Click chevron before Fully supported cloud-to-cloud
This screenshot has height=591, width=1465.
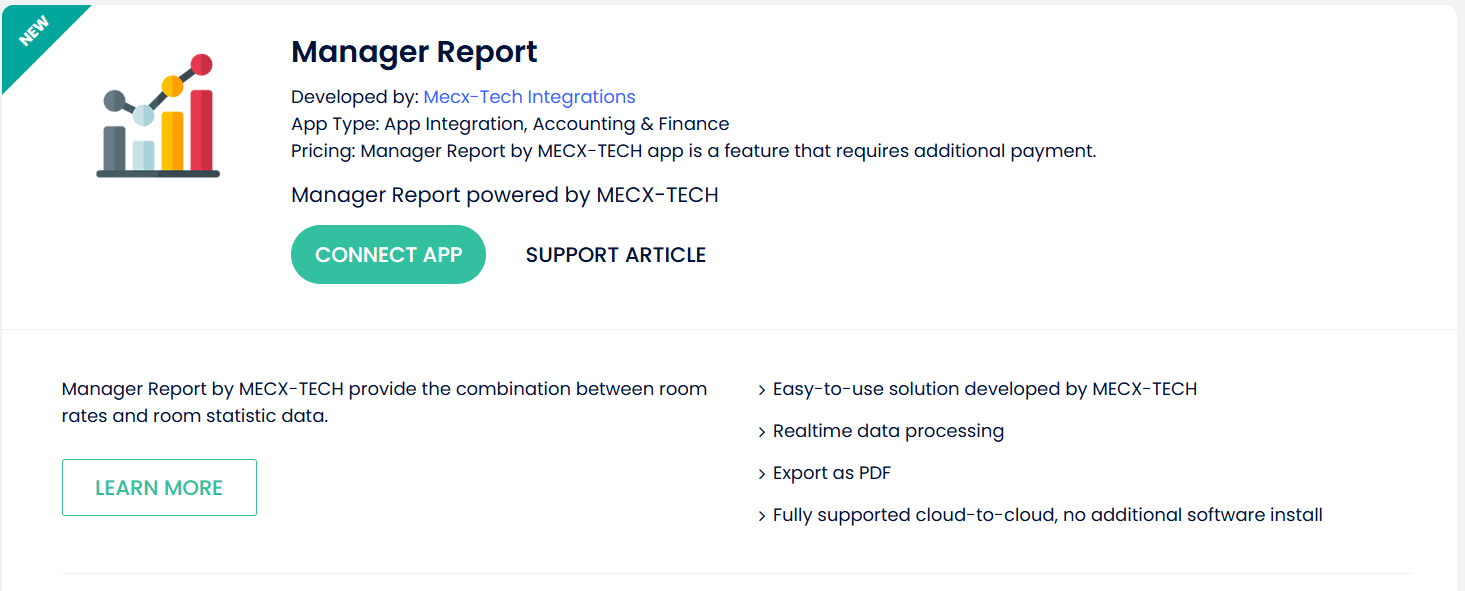[762, 516]
